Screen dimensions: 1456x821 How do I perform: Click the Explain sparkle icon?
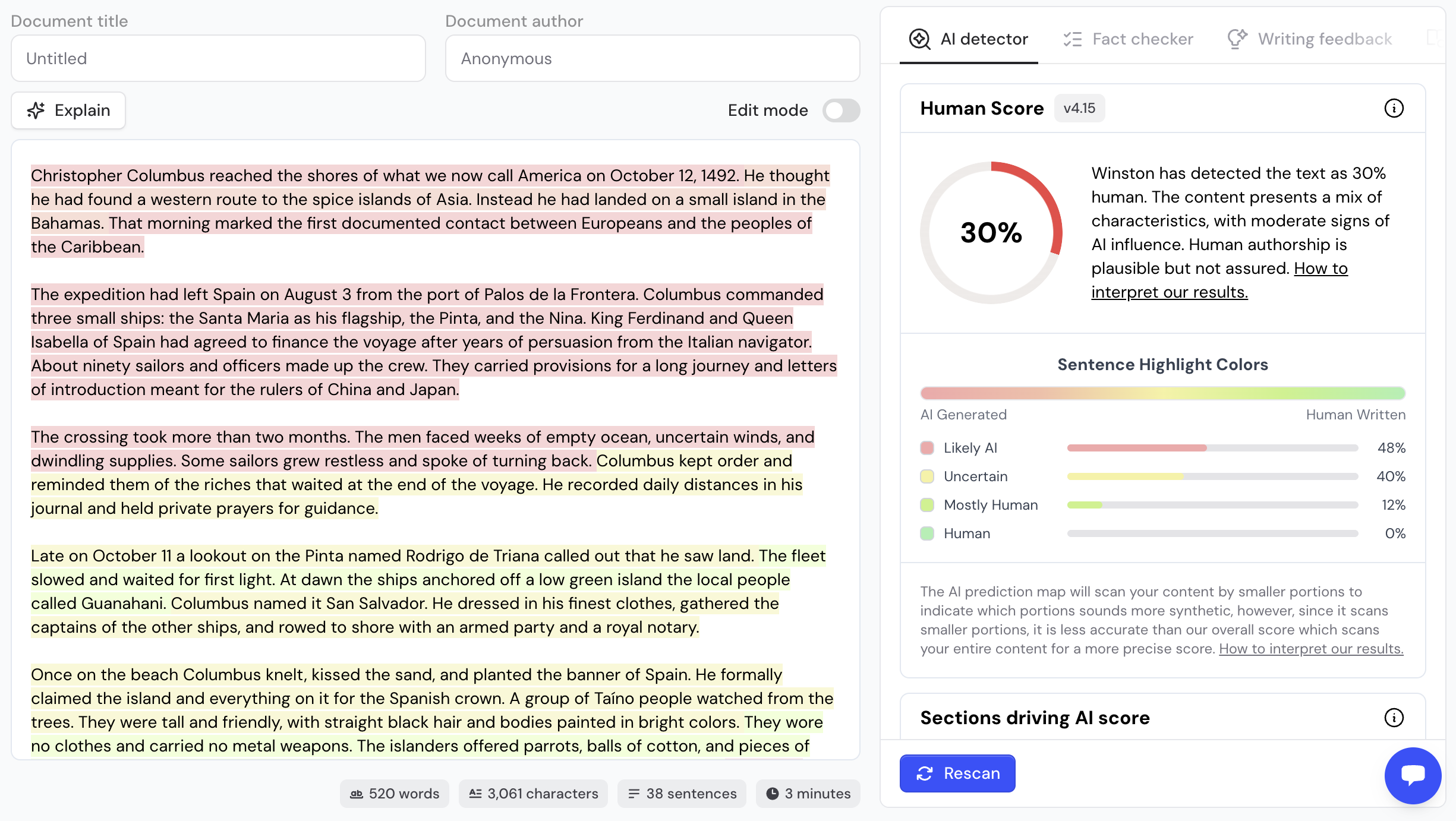(36, 110)
